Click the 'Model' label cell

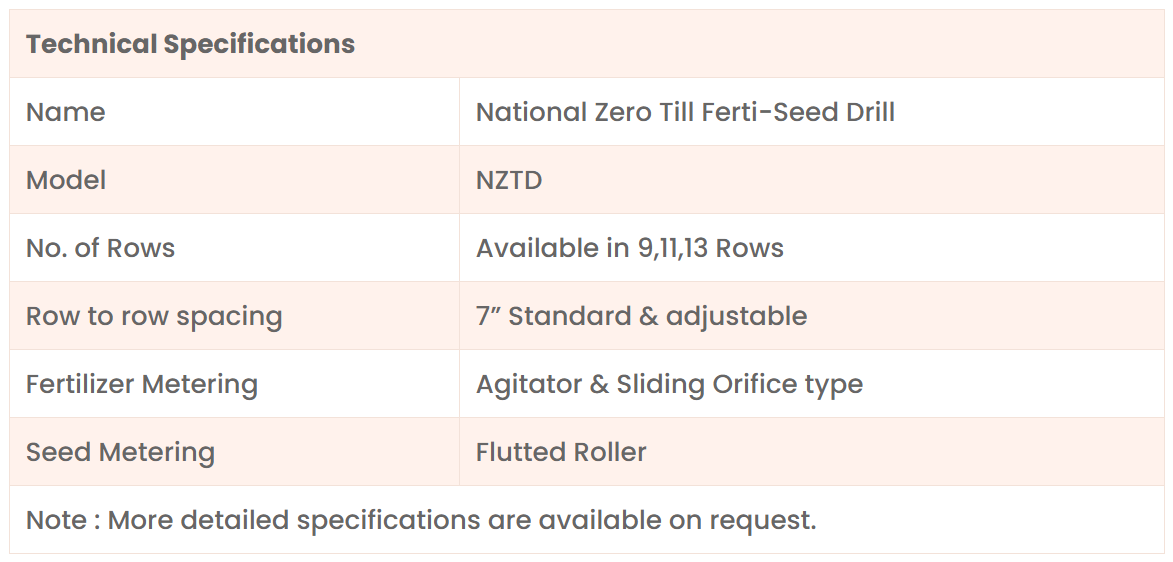point(66,180)
